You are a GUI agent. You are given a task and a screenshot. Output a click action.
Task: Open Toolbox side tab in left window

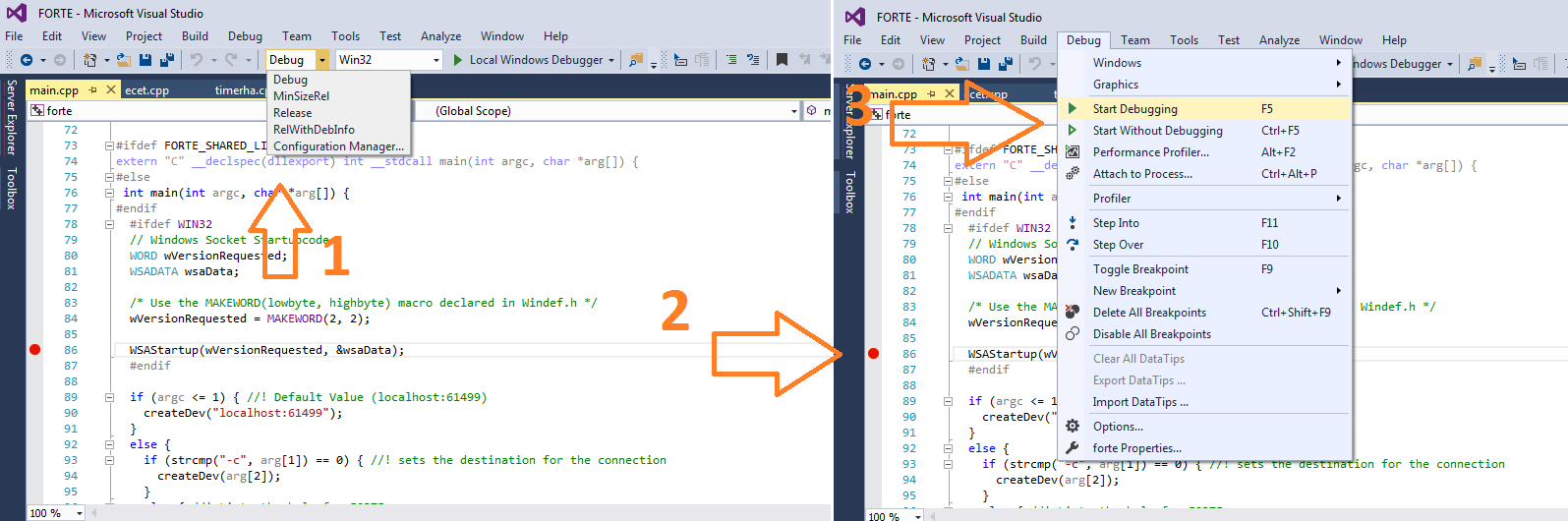pos(11,188)
